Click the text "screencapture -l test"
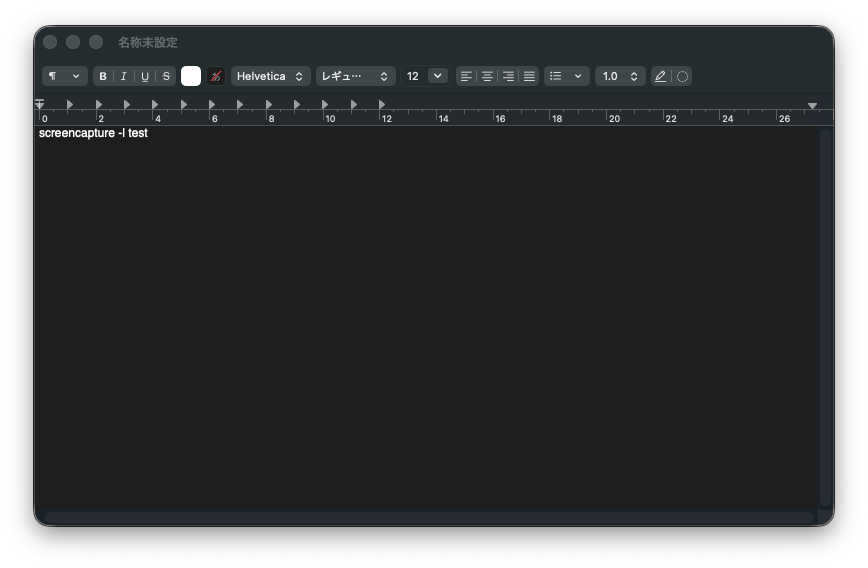Viewport: 868px width, 568px height. (x=93, y=133)
